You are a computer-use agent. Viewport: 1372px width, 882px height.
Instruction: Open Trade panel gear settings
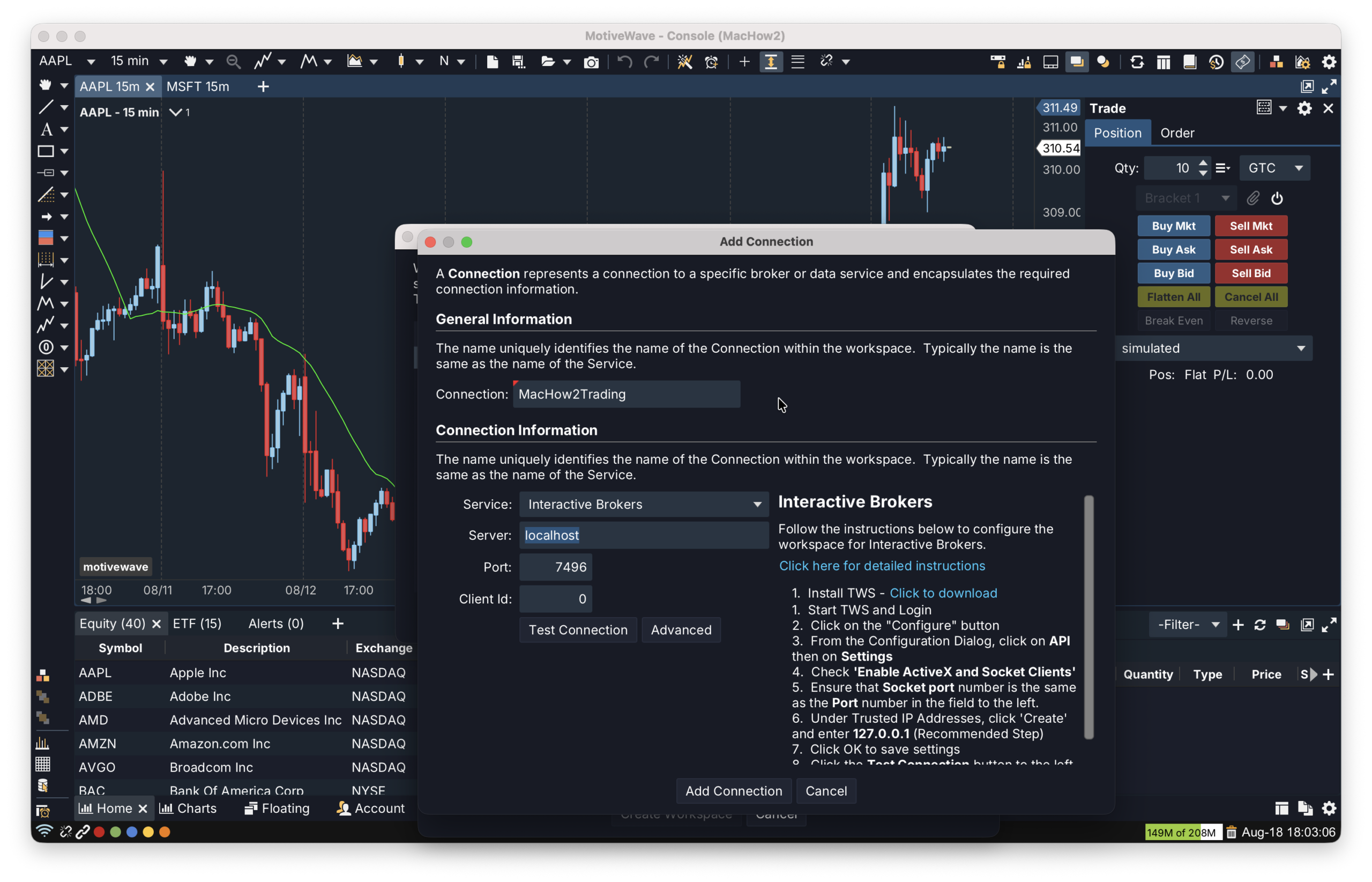1304,108
